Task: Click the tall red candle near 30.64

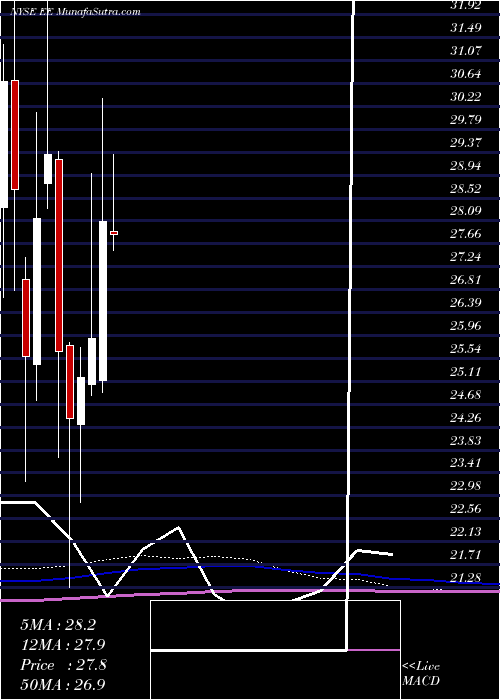Action: [x=15, y=135]
